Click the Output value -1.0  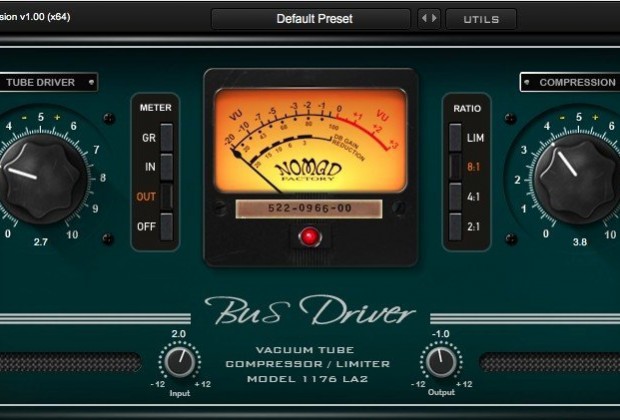tap(440, 334)
